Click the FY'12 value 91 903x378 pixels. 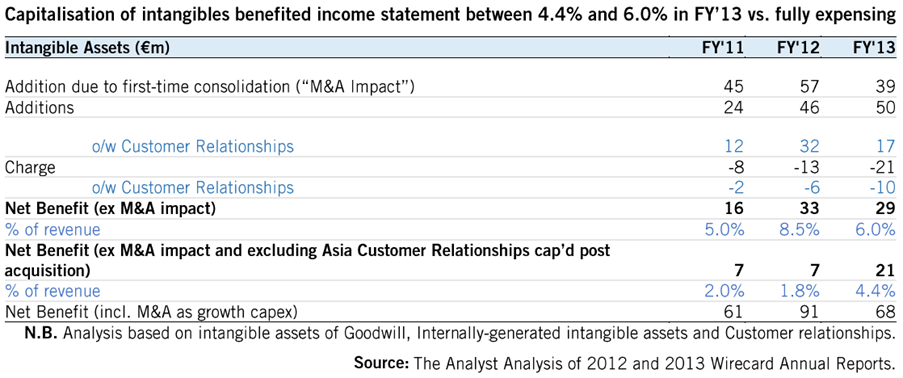click(x=810, y=312)
